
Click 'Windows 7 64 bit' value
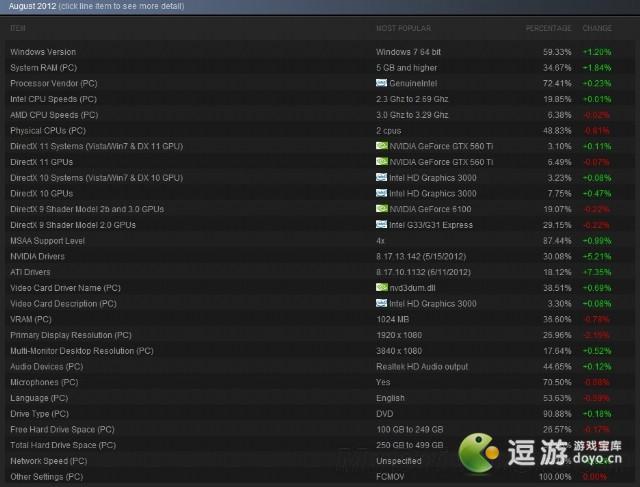coord(408,52)
